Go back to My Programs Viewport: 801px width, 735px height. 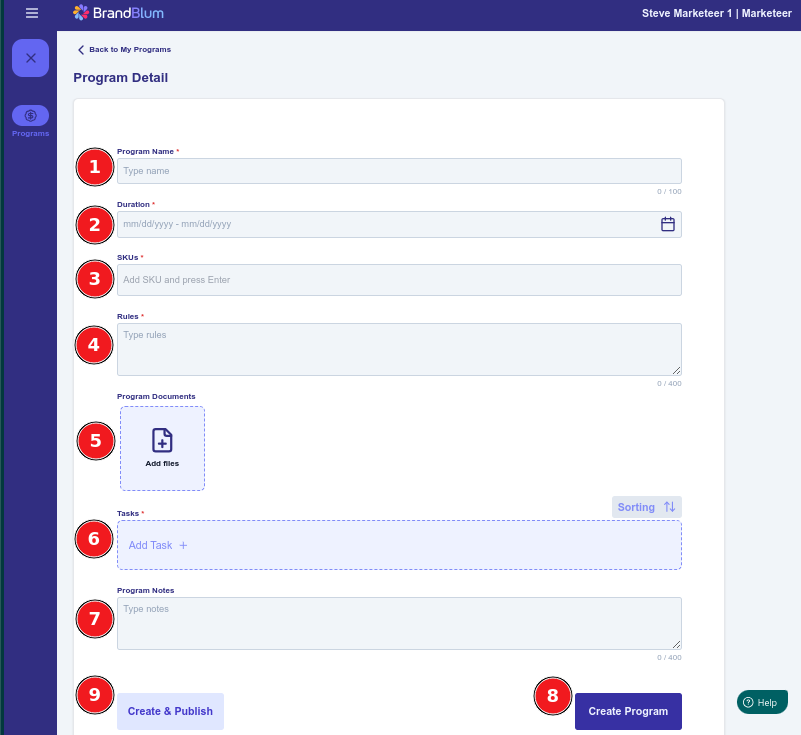tap(124, 50)
